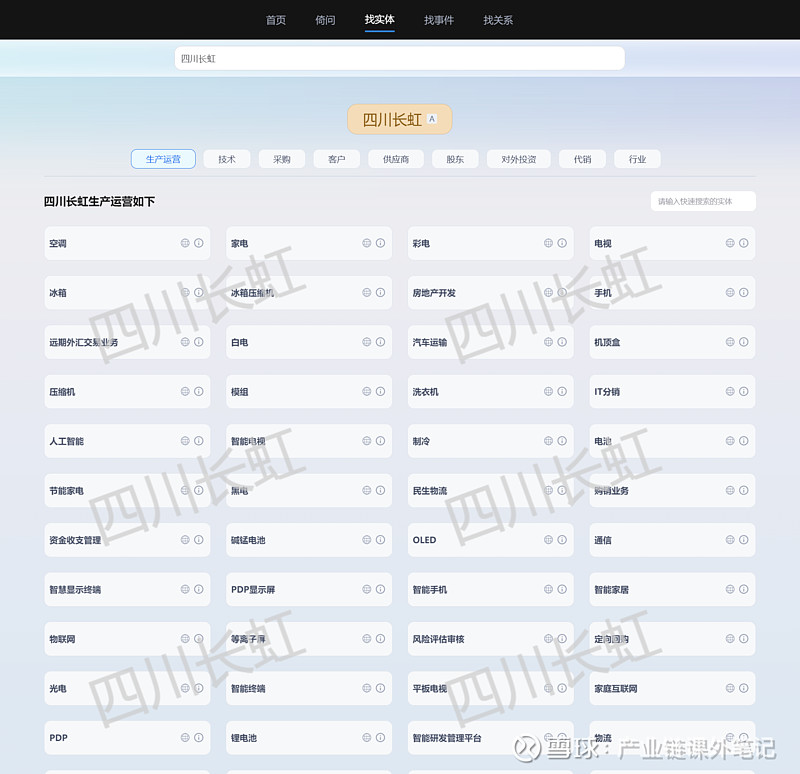Viewport: 800px width, 774px height.
Task: Show info for the OLED card
Action: [562, 540]
